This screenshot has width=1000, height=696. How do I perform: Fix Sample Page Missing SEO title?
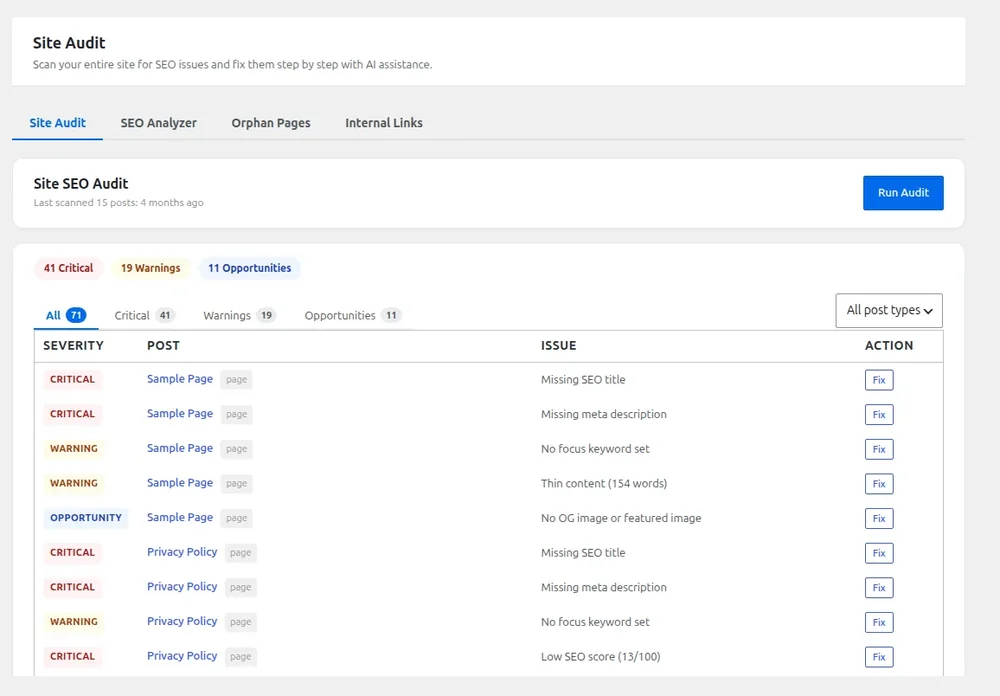pos(879,380)
